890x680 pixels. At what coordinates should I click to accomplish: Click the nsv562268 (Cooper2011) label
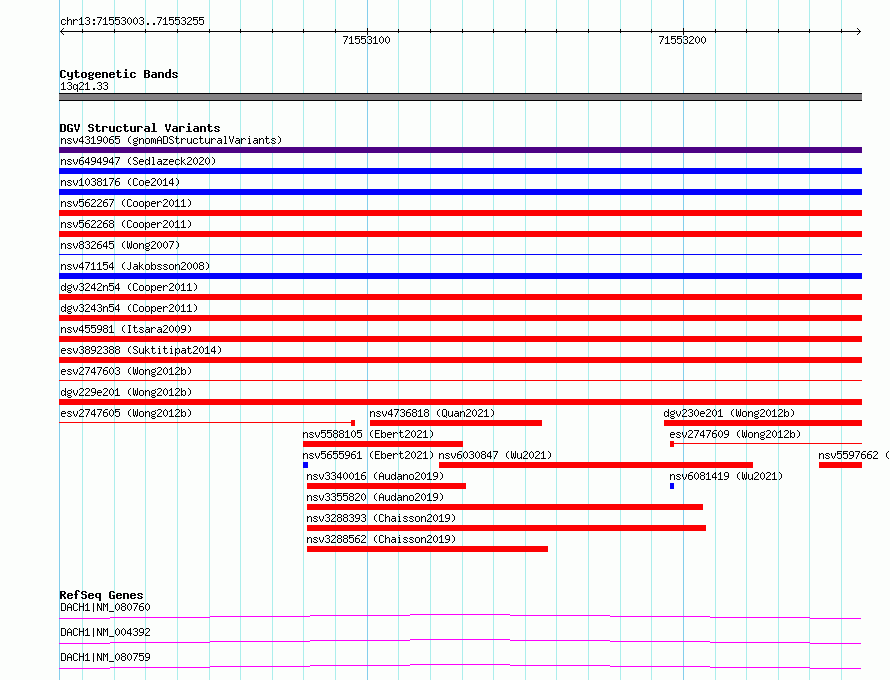click(126, 224)
